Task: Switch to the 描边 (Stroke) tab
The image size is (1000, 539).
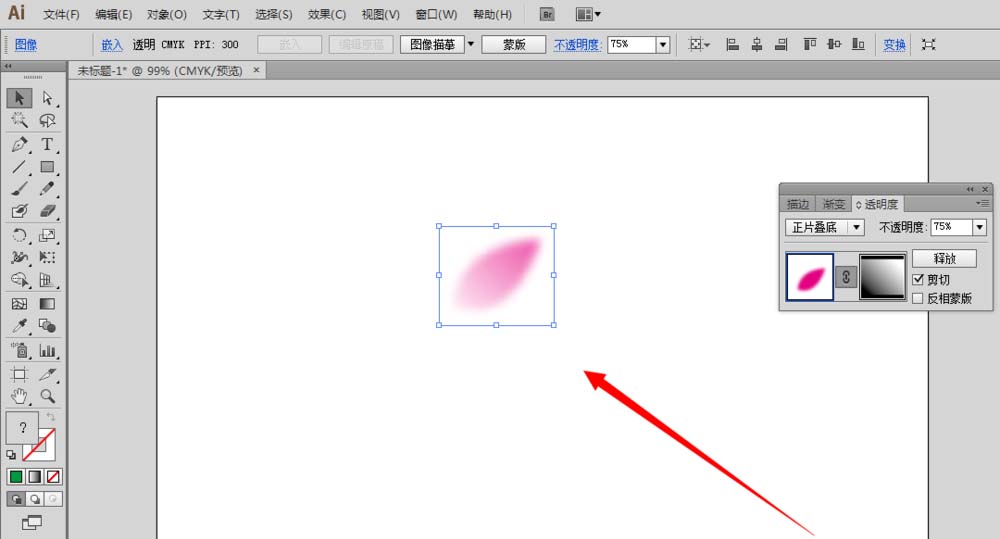Action: click(798, 204)
